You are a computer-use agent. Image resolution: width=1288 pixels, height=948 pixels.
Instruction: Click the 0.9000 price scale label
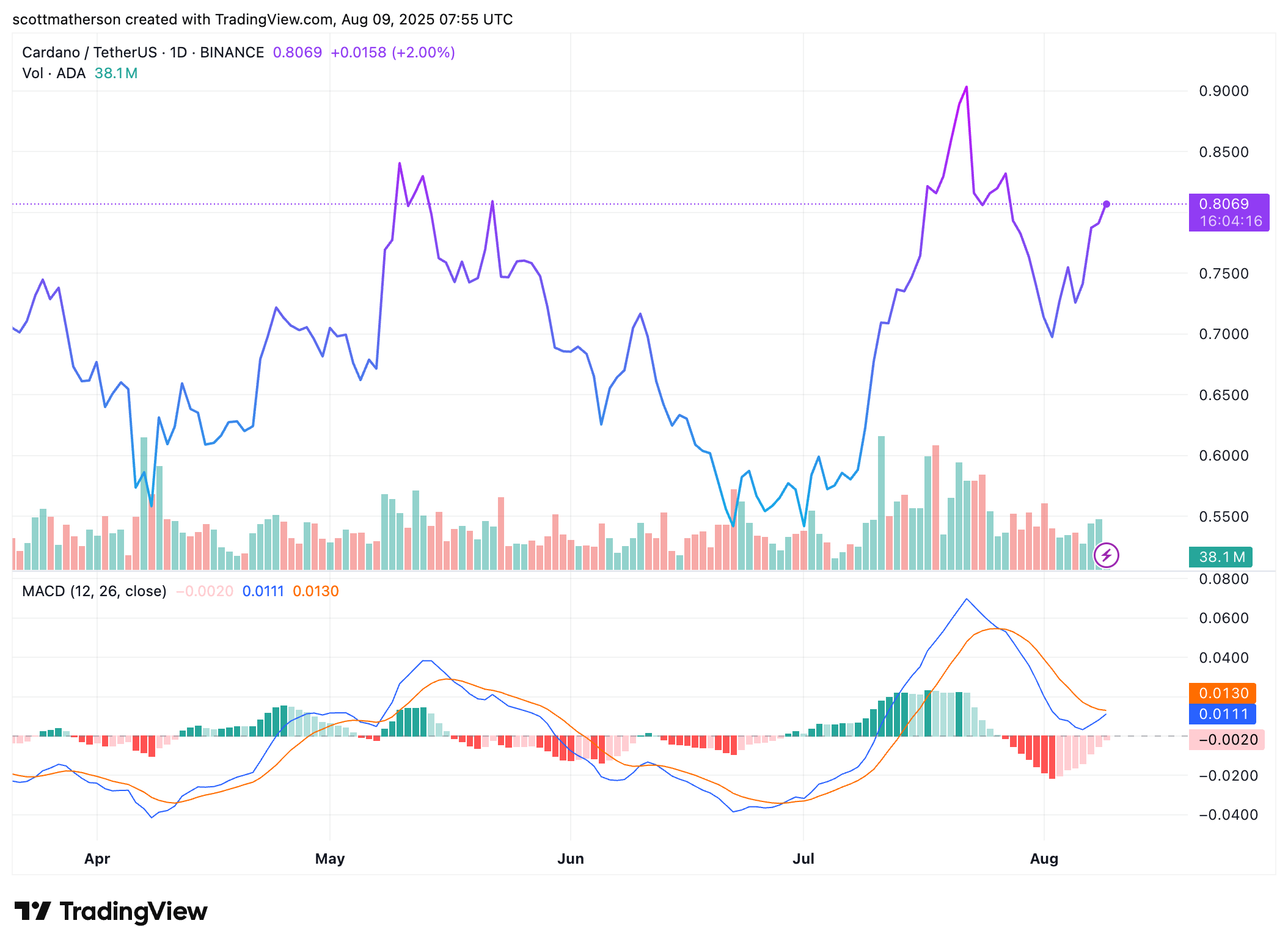[1224, 91]
